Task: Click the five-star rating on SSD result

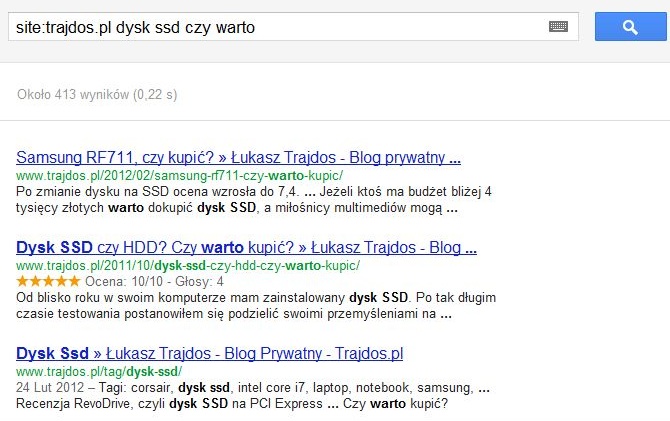Action: click(48, 281)
